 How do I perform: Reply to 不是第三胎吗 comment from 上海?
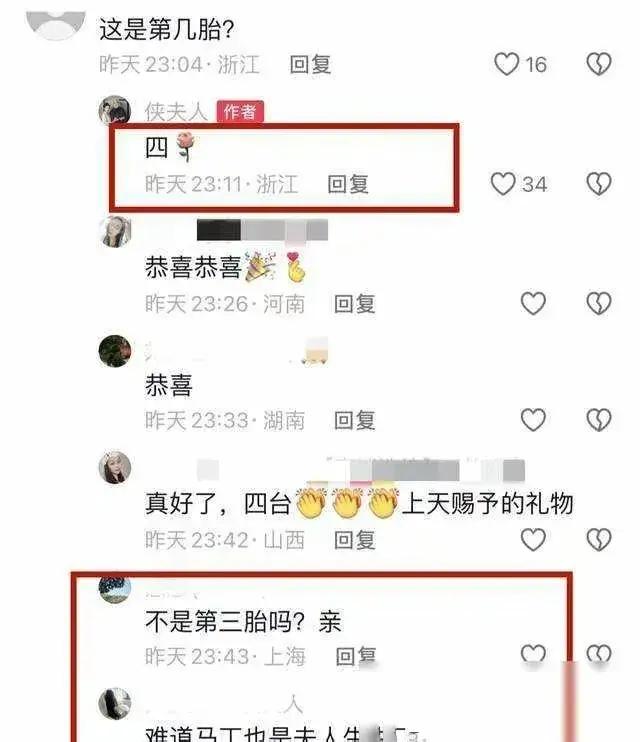coord(356,656)
